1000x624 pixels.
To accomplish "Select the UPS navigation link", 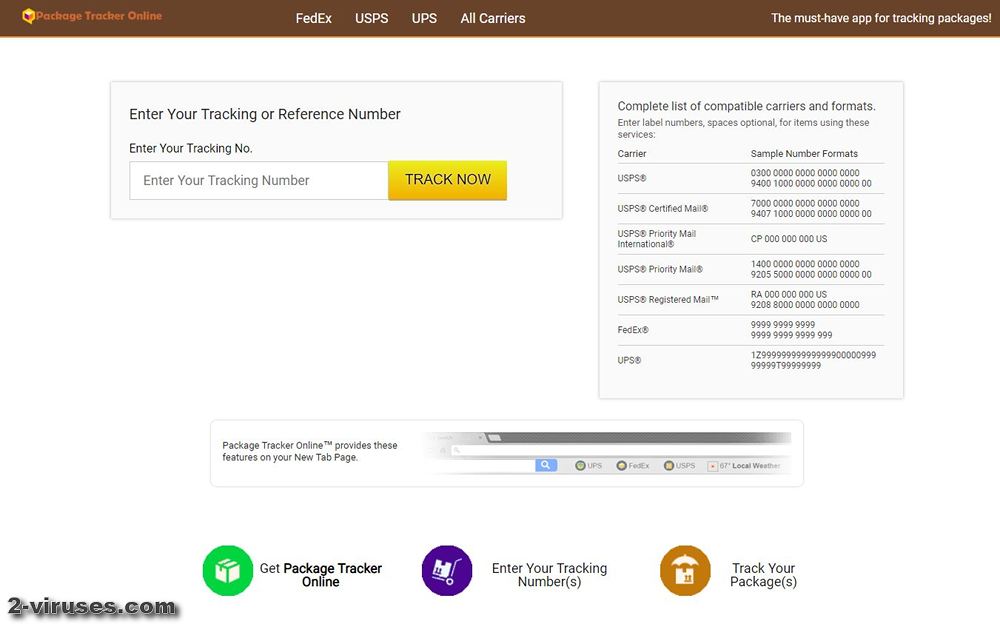I will click(x=423, y=18).
